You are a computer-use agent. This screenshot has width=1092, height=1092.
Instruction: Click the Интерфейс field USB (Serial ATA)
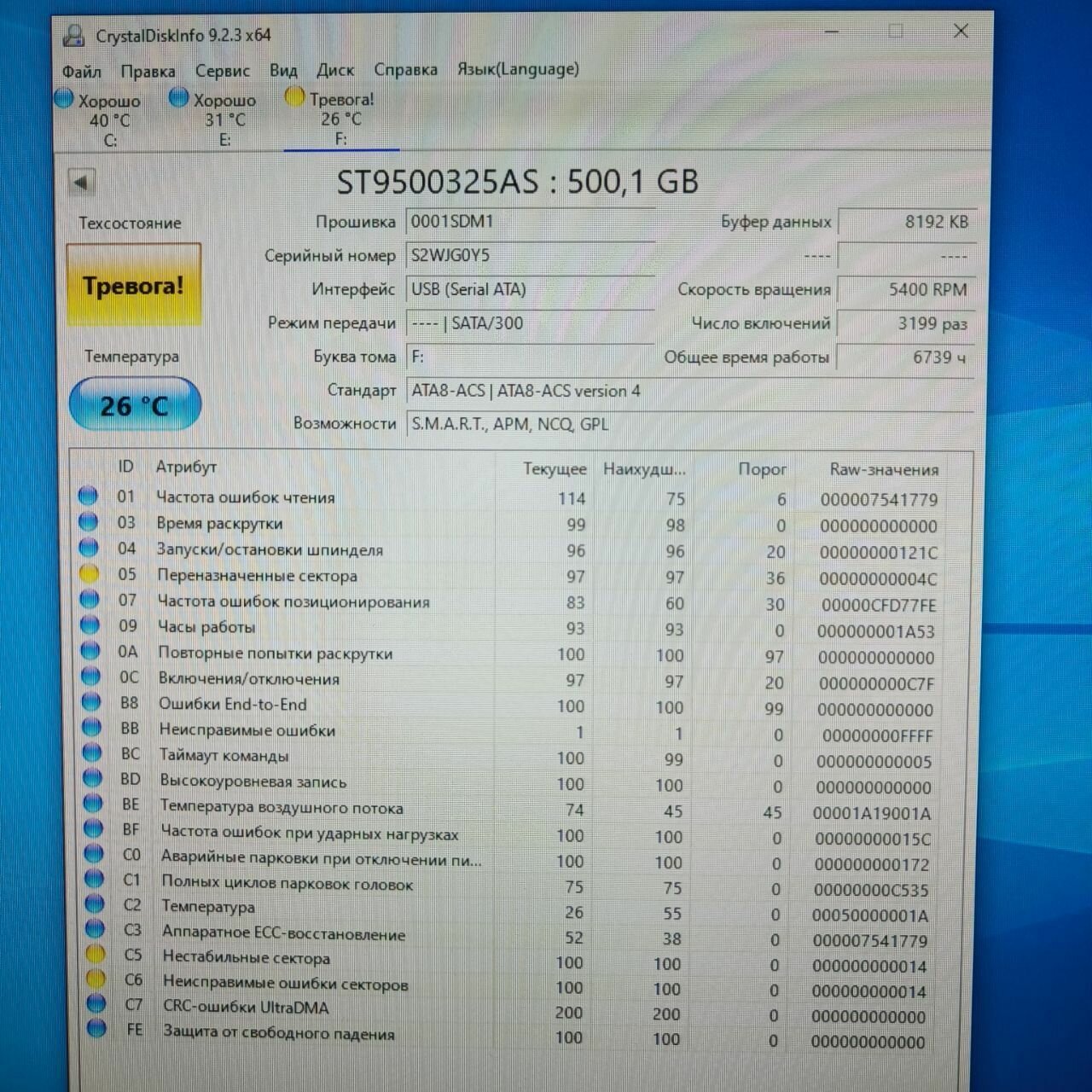coord(529,289)
